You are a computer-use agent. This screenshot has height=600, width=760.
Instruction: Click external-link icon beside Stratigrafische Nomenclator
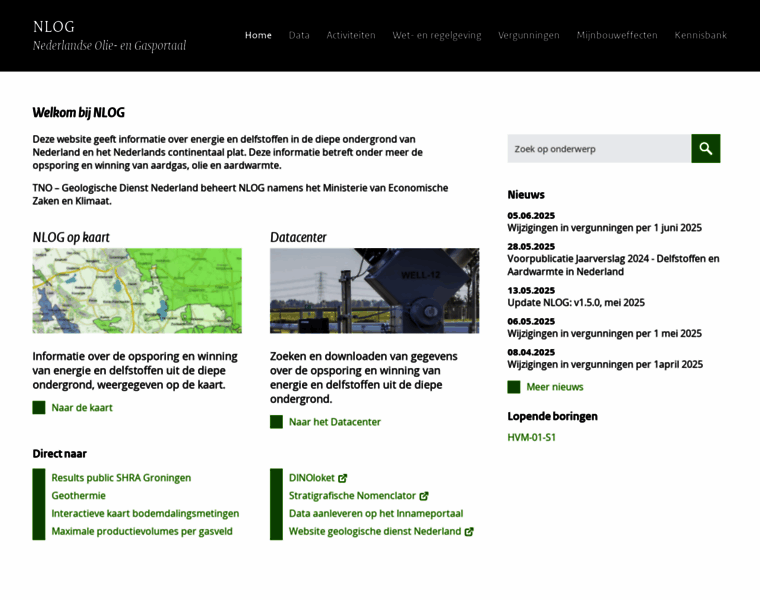tap(424, 496)
